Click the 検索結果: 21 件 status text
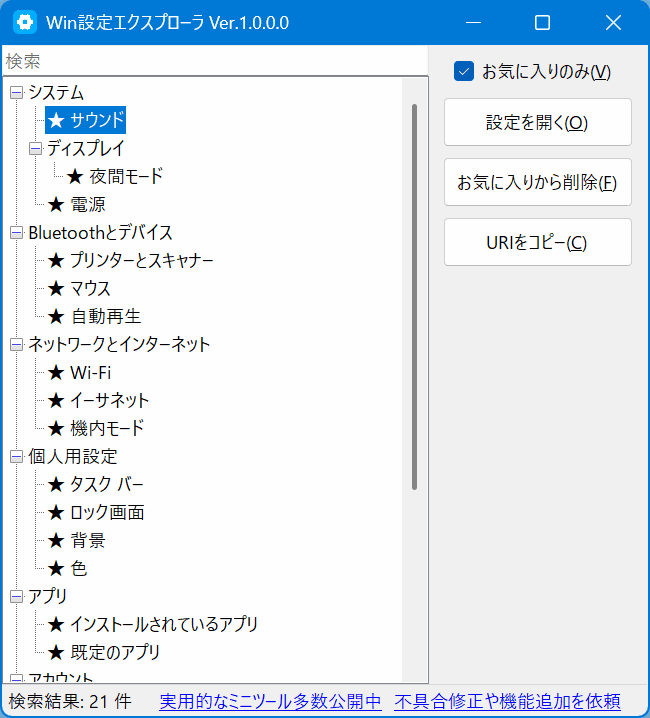The width and height of the screenshot is (650, 718). coord(70,702)
